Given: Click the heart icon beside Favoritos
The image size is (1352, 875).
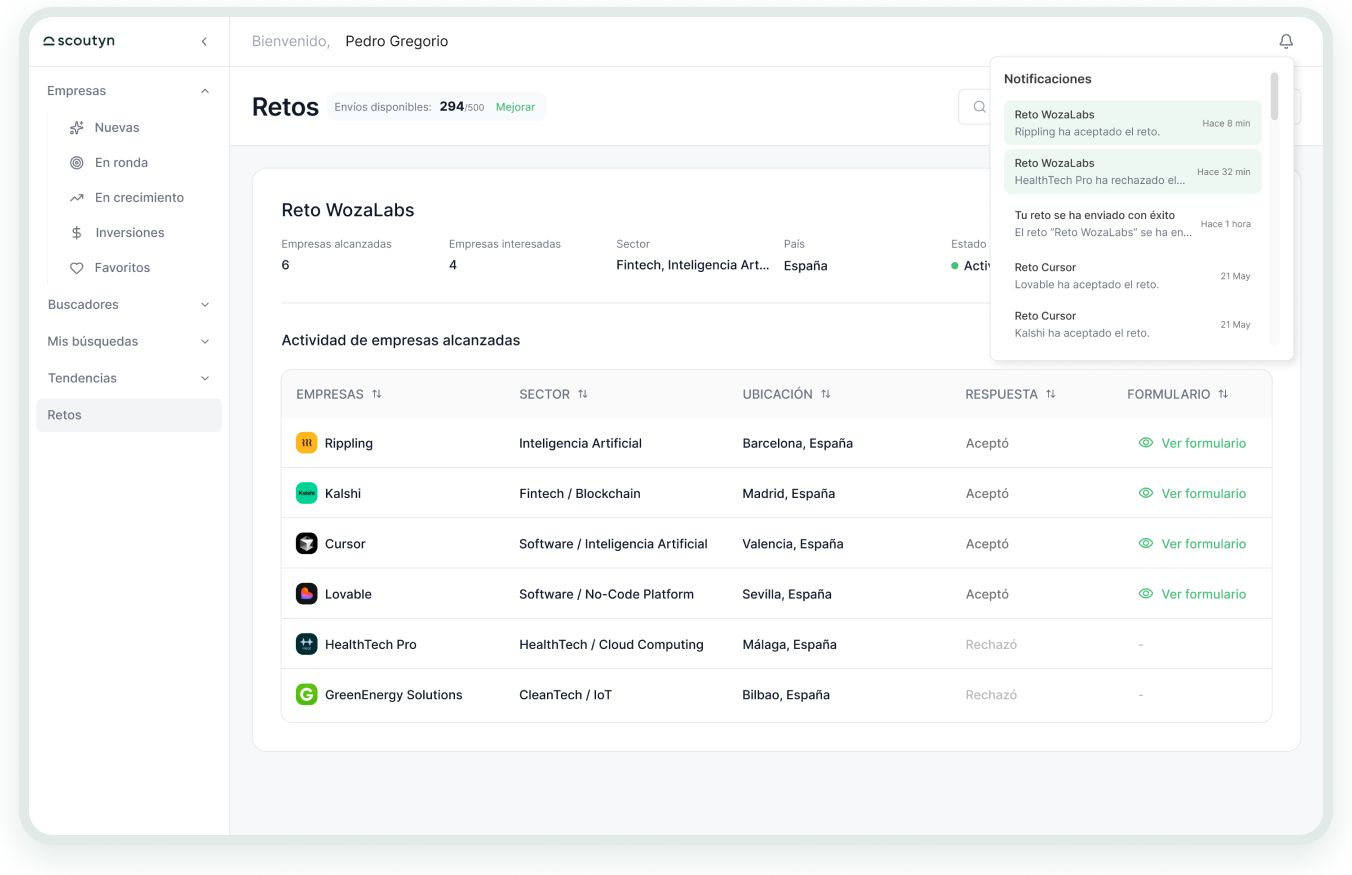Looking at the screenshot, I should tap(76, 268).
